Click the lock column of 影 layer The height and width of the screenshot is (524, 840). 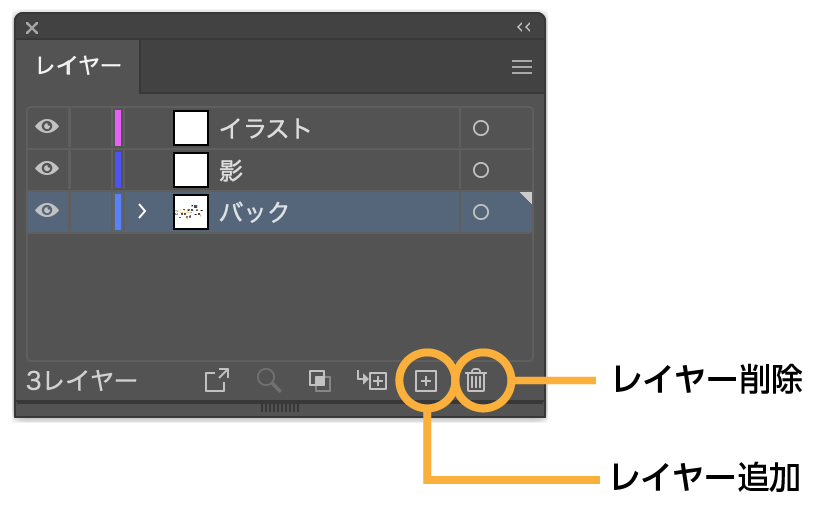click(x=91, y=169)
